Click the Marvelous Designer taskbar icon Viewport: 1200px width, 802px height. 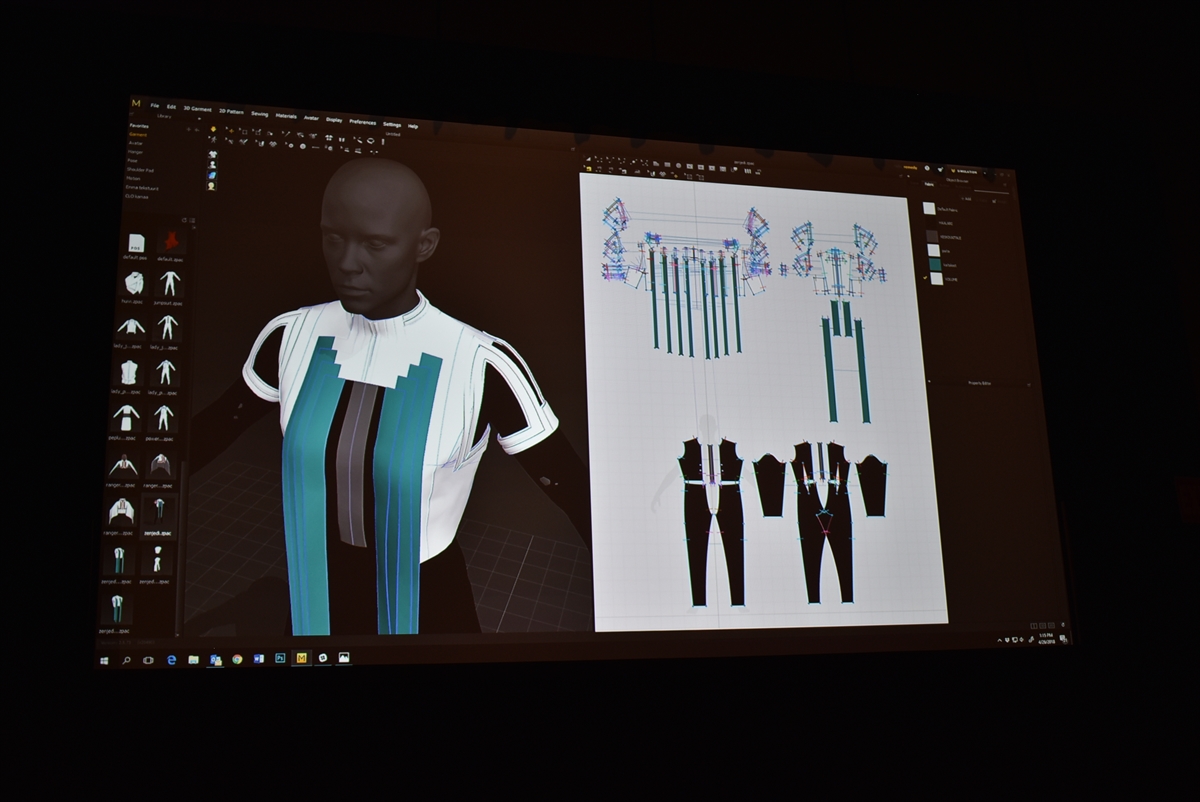pyautogui.click(x=301, y=658)
